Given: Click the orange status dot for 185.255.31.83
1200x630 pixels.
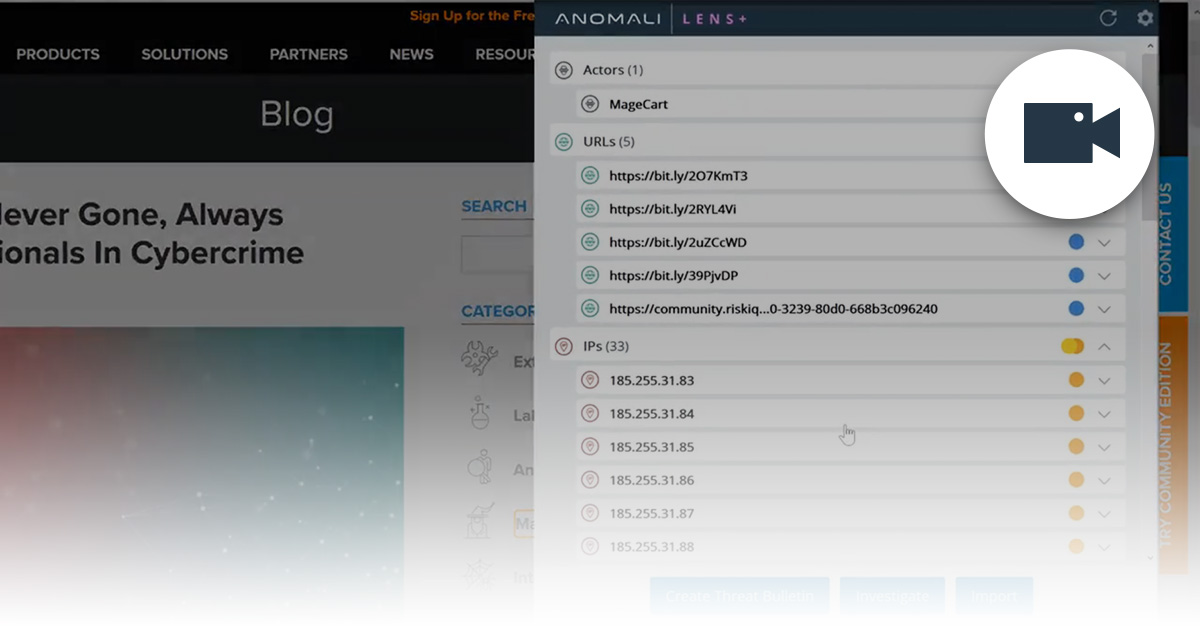Looking at the screenshot, I should [x=1076, y=380].
